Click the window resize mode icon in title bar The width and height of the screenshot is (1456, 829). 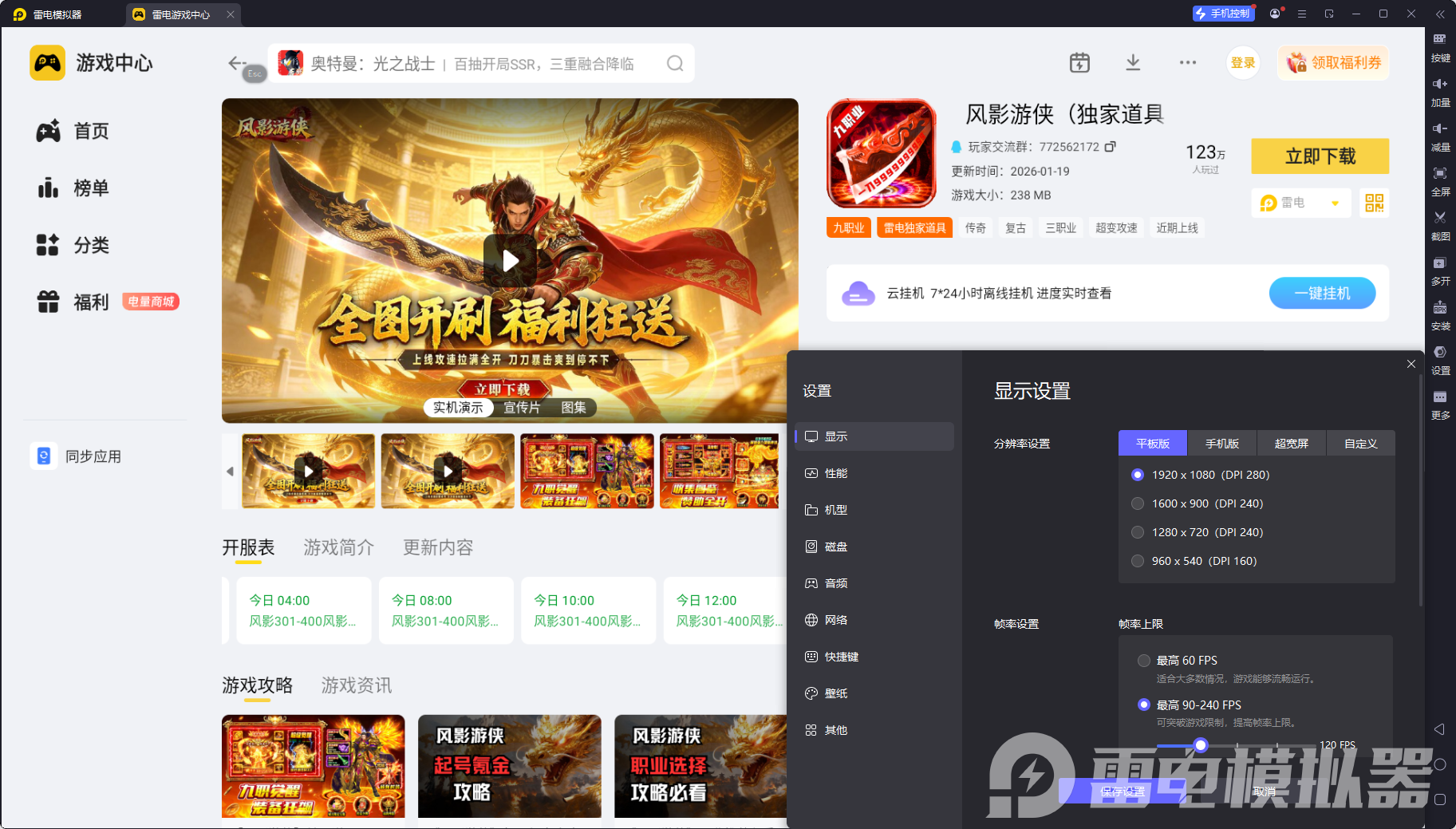(x=1329, y=14)
